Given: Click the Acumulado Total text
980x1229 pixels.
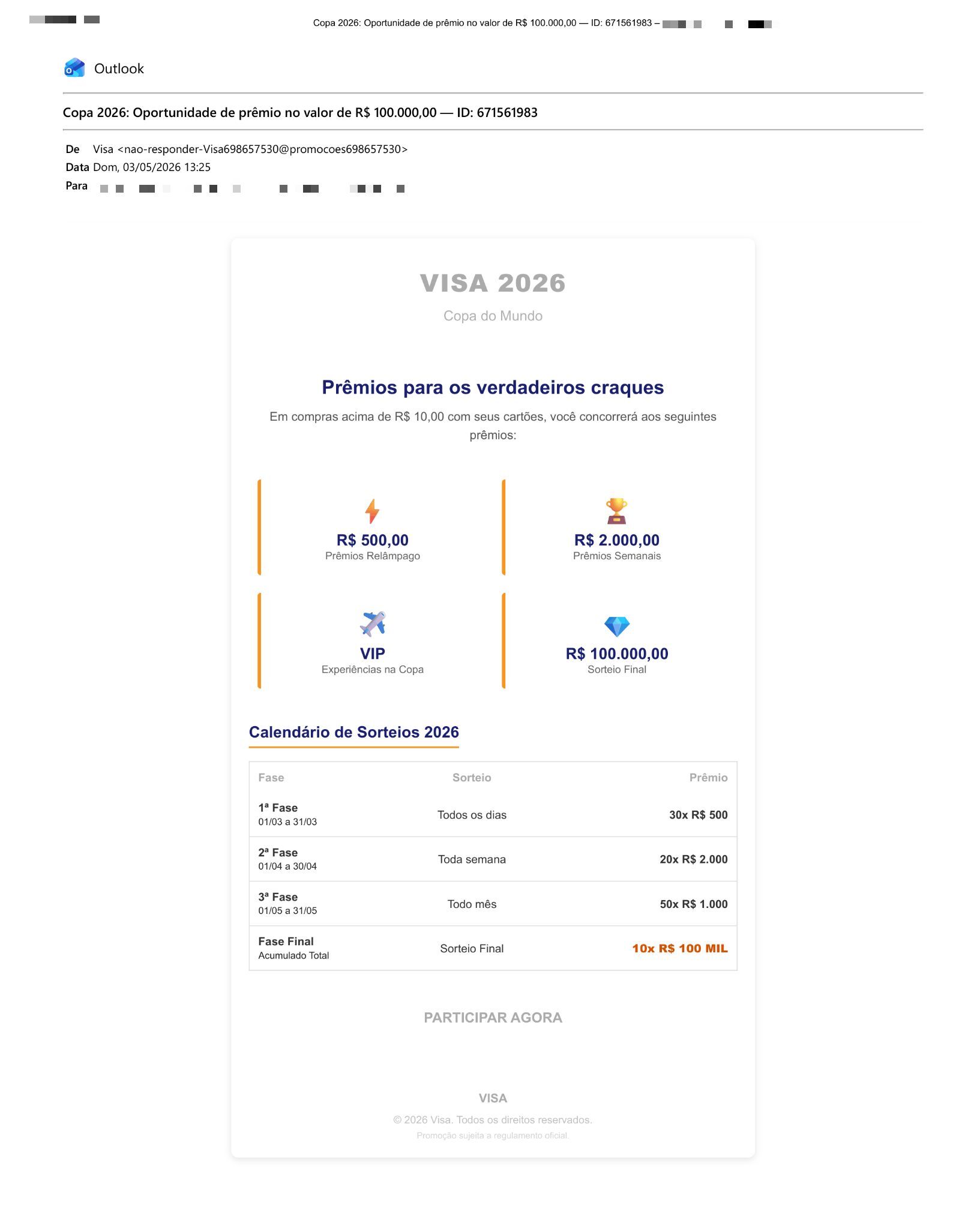Looking at the screenshot, I should (293, 955).
